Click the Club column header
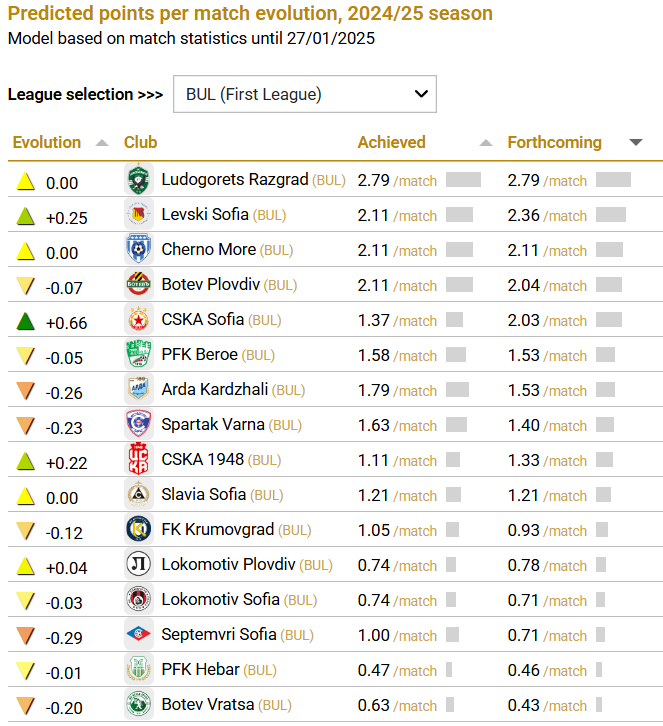663x726 pixels. (141, 142)
